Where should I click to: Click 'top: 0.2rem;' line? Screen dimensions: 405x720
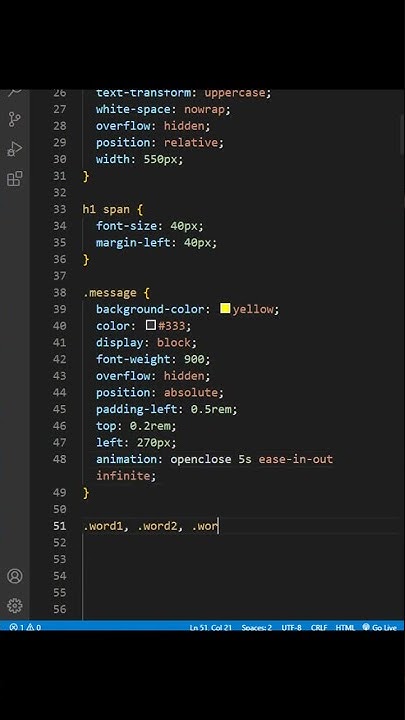tap(136, 426)
